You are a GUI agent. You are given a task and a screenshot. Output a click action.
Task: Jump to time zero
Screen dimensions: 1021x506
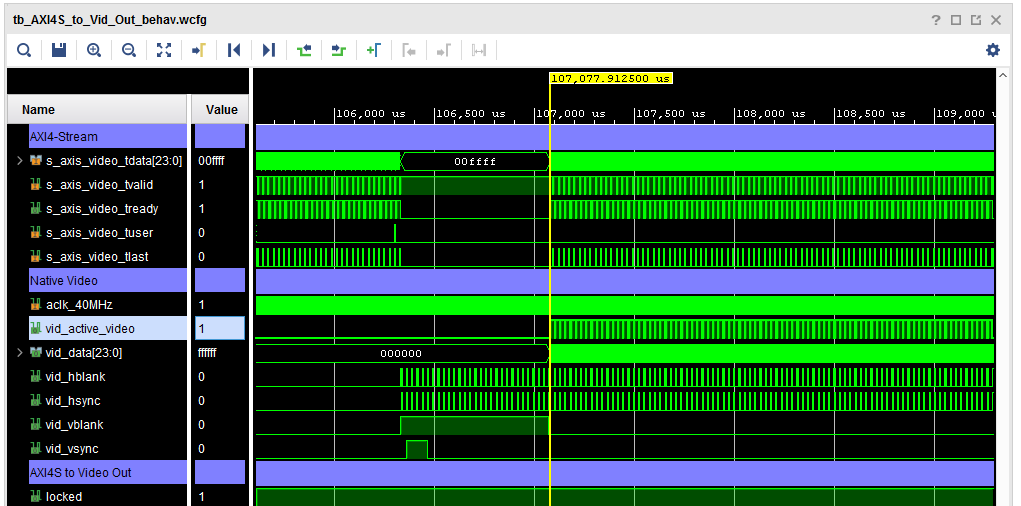234,50
